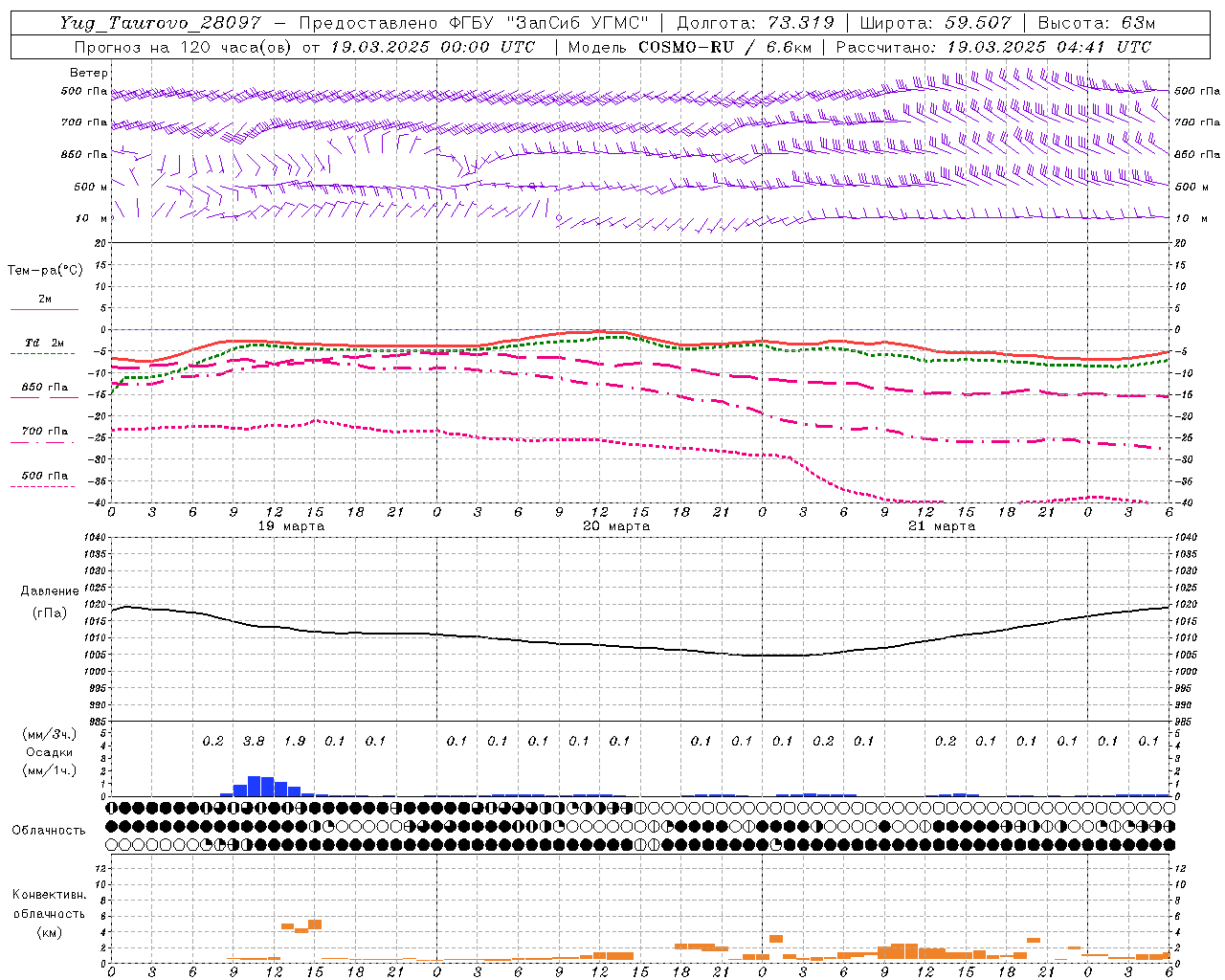Click the Осадки panel label
The width and height of the screenshot is (1225, 980).
pyautogui.click(x=50, y=752)
